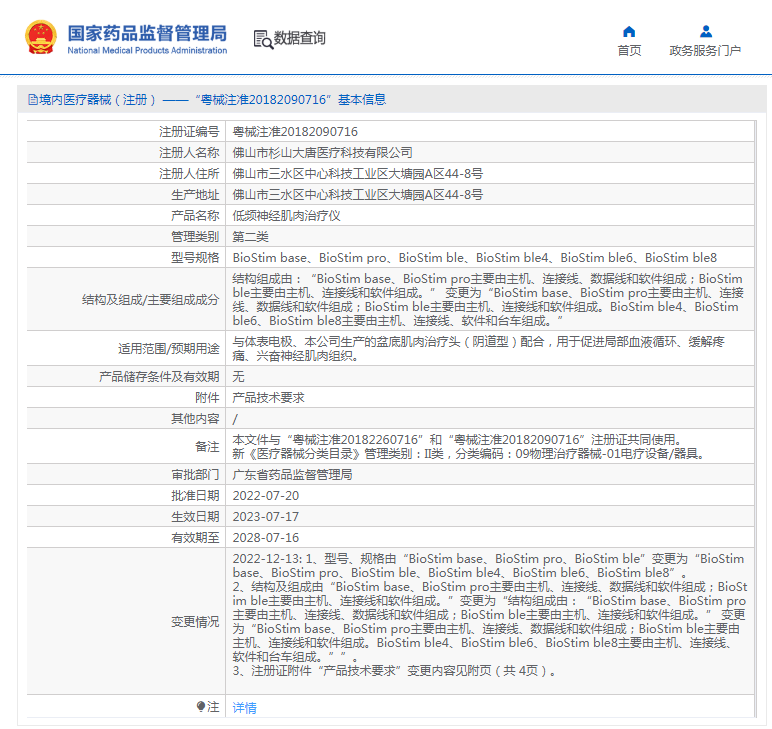Open the 详情 details link

click(244, 707)
